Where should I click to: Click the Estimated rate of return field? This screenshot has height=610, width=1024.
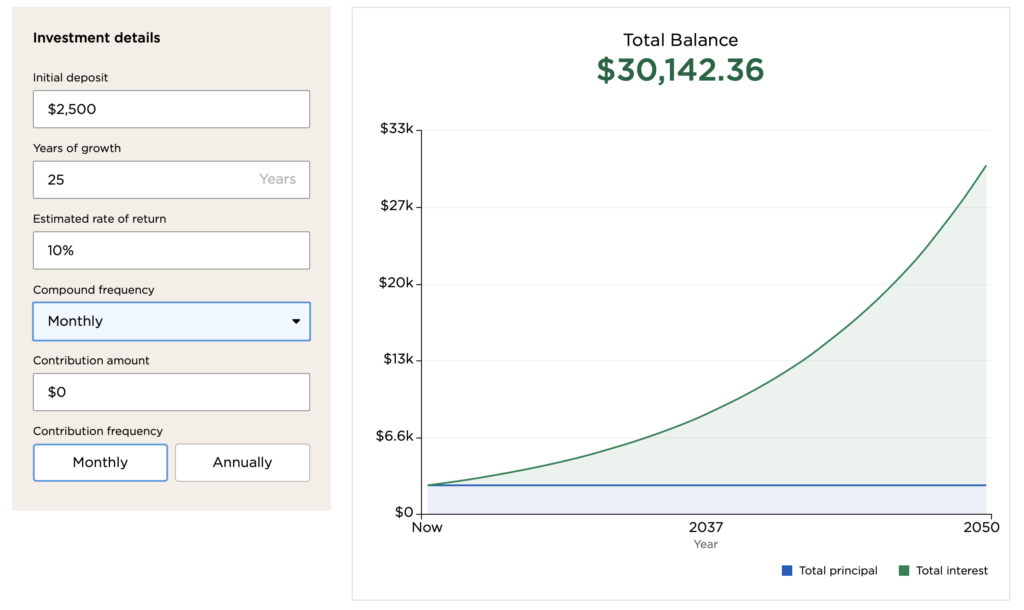[171, 251]
